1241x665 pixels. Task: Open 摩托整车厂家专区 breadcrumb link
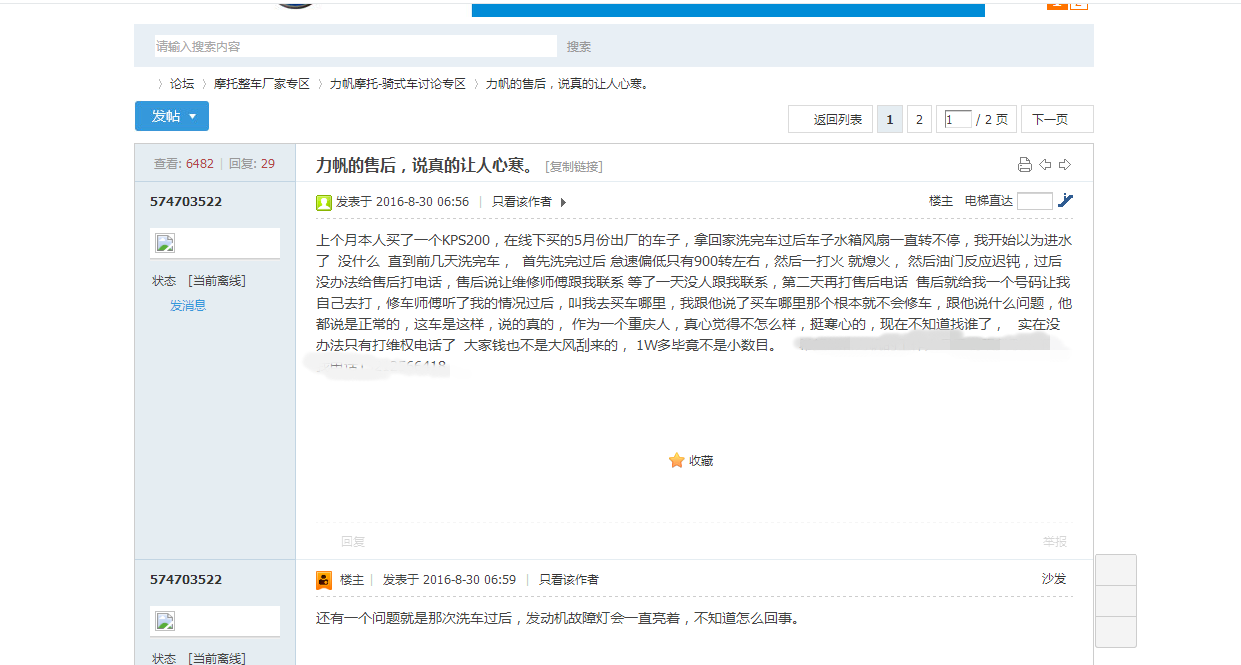[x=262, y=84]
